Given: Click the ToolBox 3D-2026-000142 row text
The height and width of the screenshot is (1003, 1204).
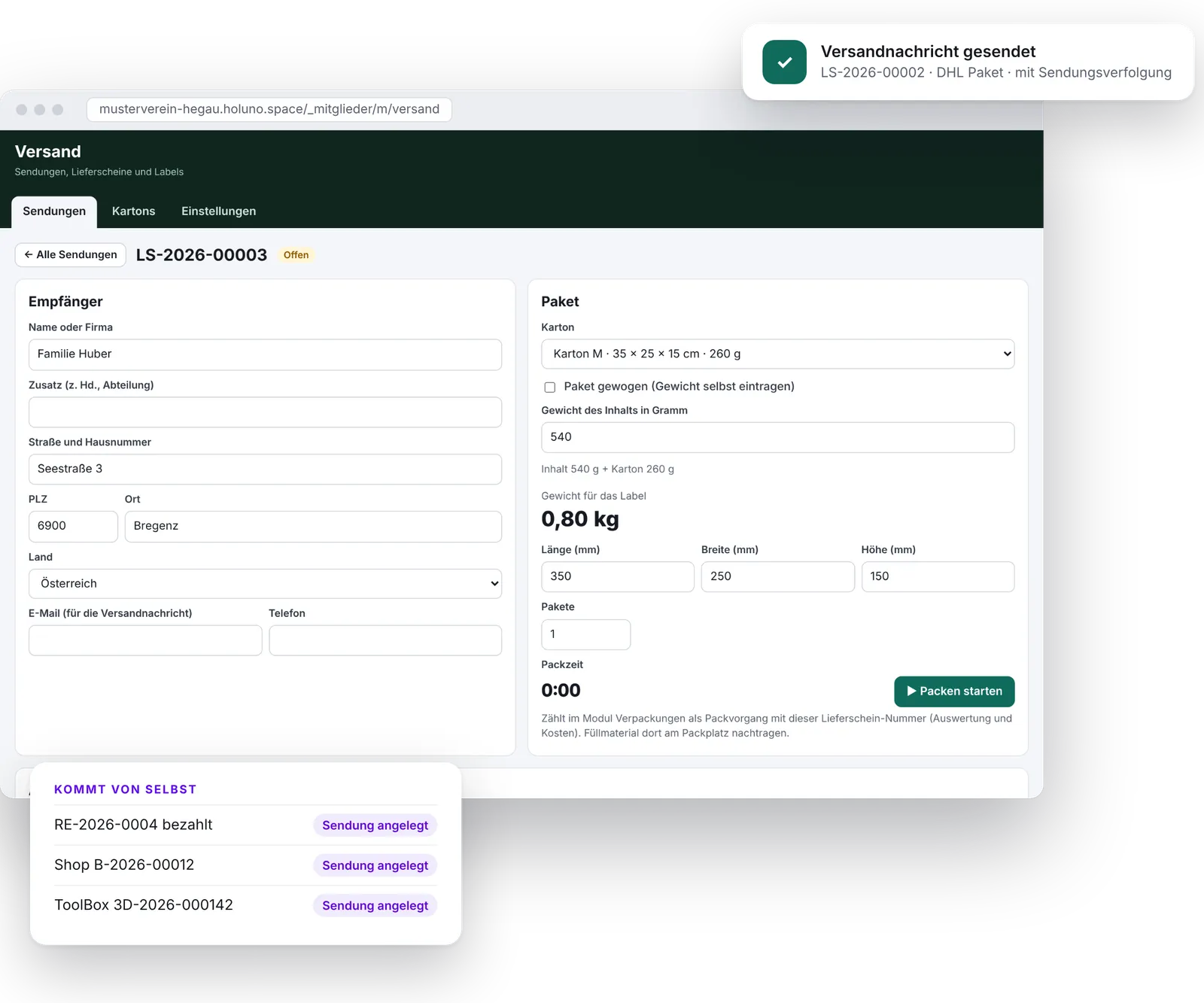Looking at the screenshot, I should coord(144,904).
